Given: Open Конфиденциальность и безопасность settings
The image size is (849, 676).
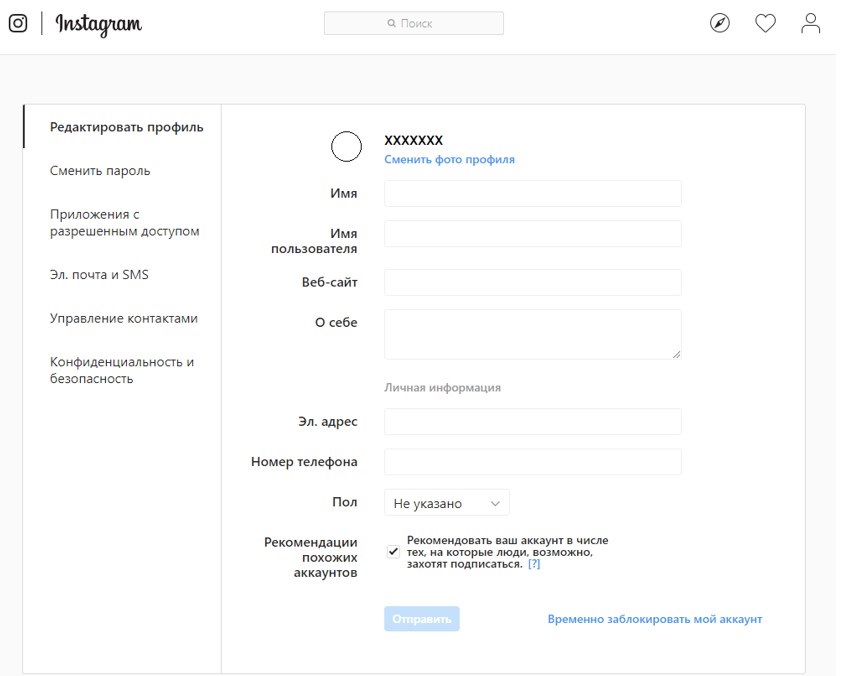Looking at the screenshot, I should (122, 370).
